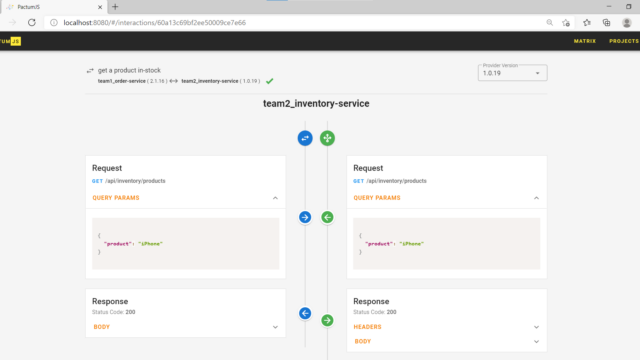
Task: Click the browser address bar URL
Action: click(154, 23)
